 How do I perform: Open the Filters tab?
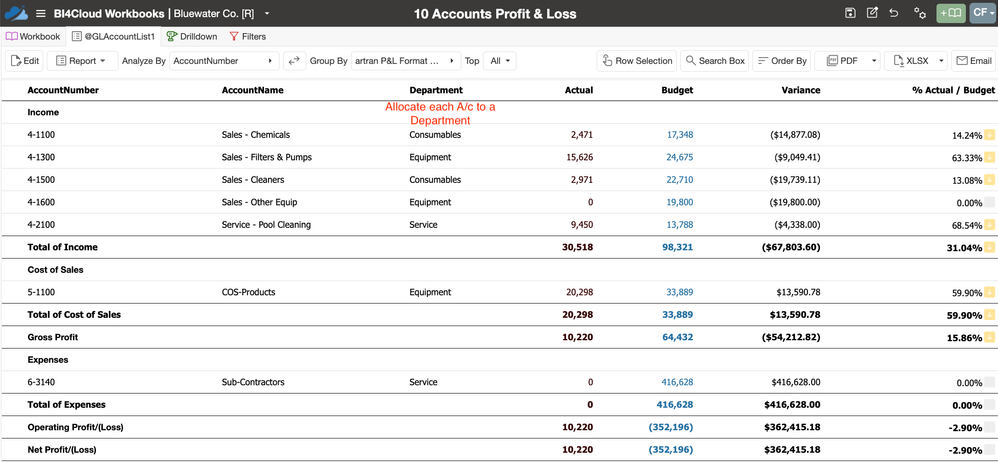(247, 37)
